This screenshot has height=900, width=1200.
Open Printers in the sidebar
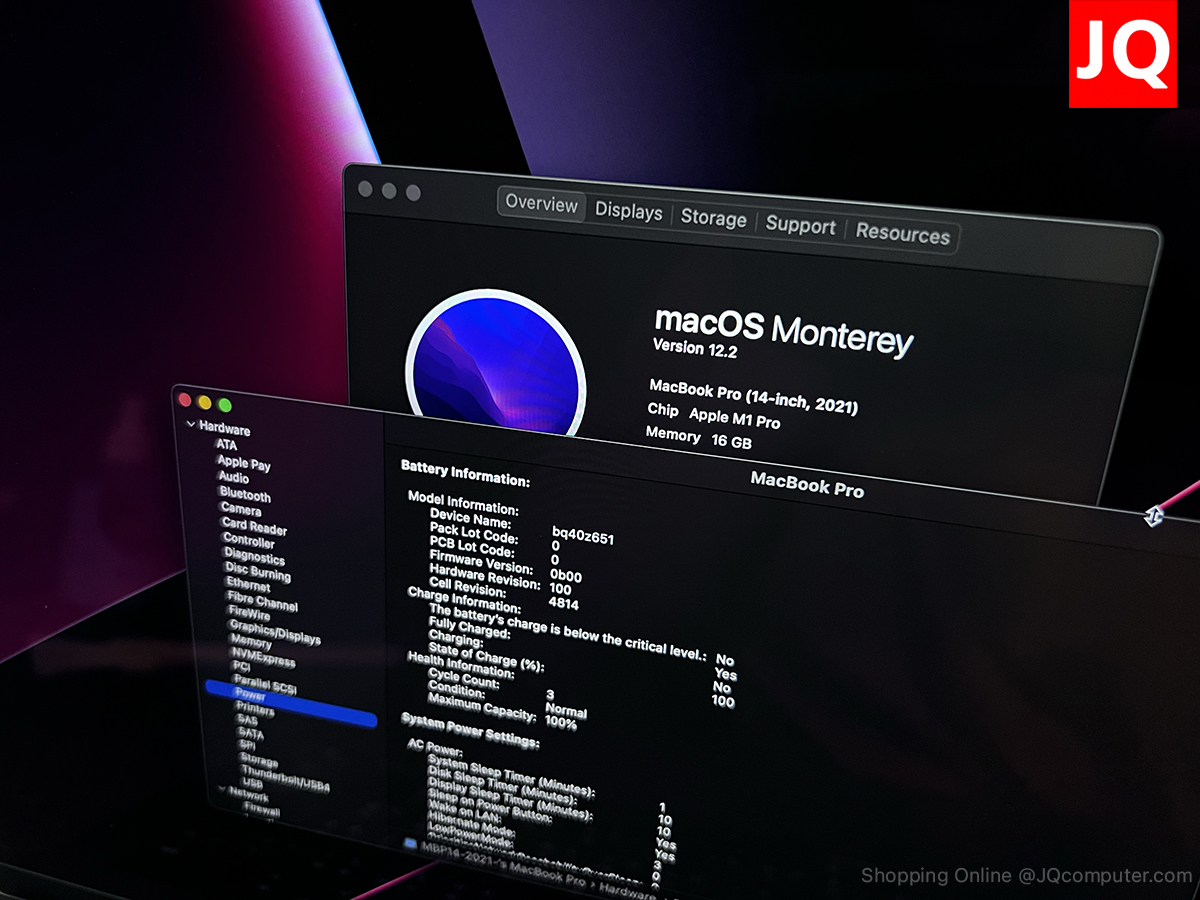pyautogui.click(x=256, y=711)
